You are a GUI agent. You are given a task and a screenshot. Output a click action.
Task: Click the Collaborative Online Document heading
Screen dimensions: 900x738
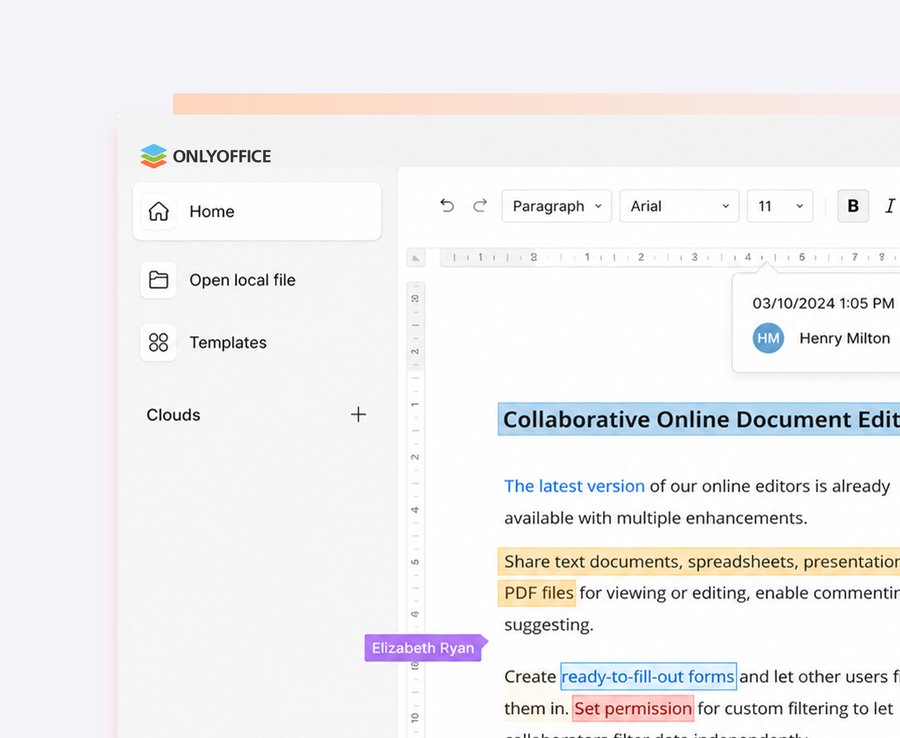point(699,420)
